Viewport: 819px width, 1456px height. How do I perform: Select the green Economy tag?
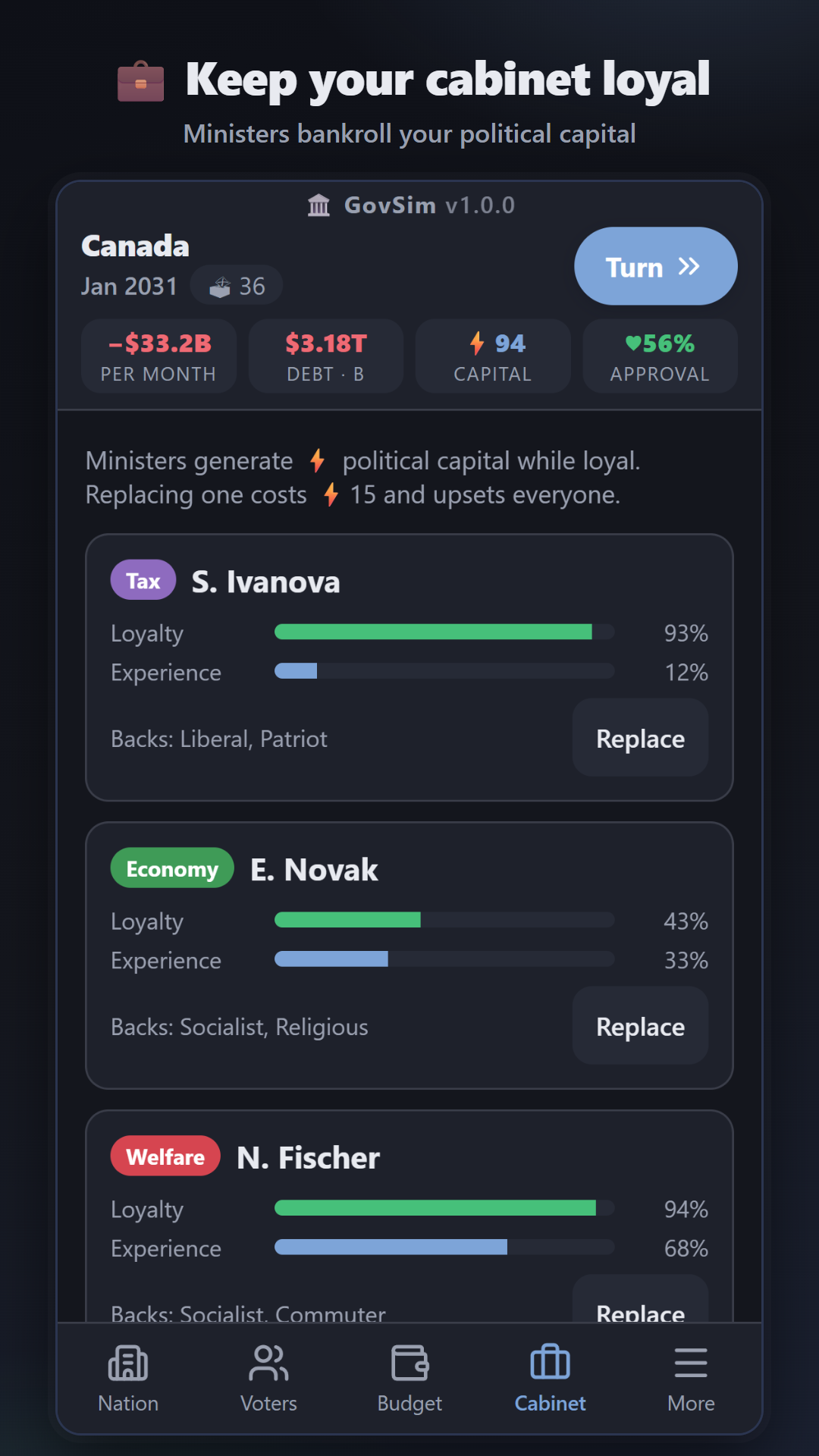(172, 868)
